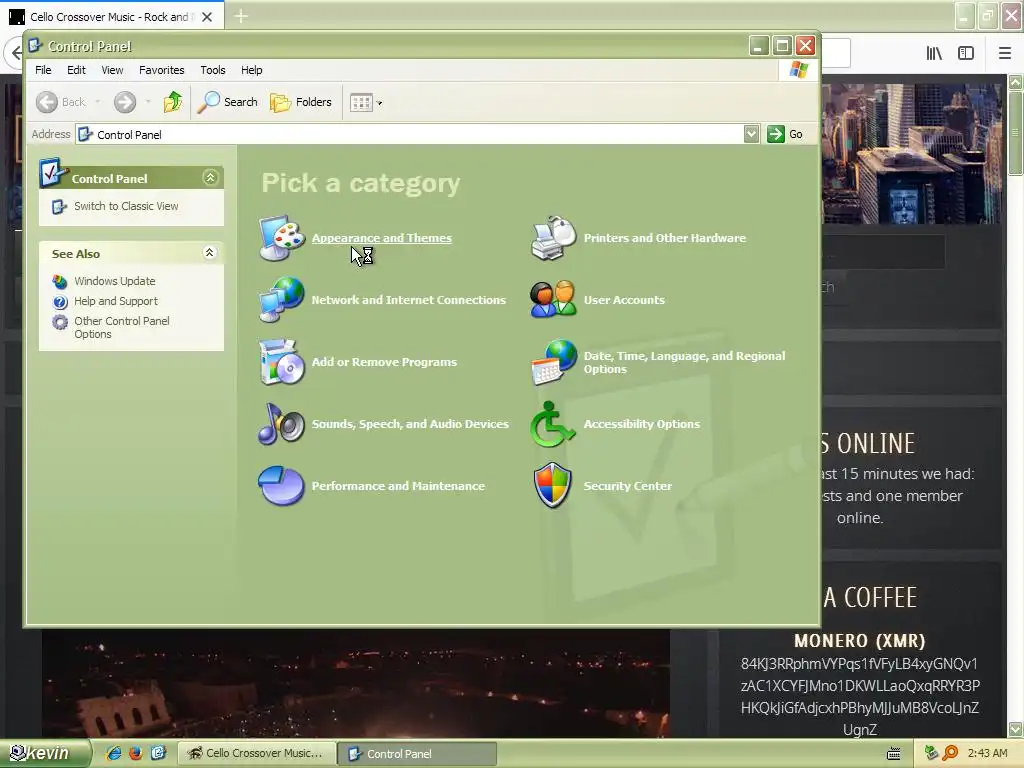1024x768 pixels.
Task: Click Switch to Classic View link
Action: [x=126, y=206]
